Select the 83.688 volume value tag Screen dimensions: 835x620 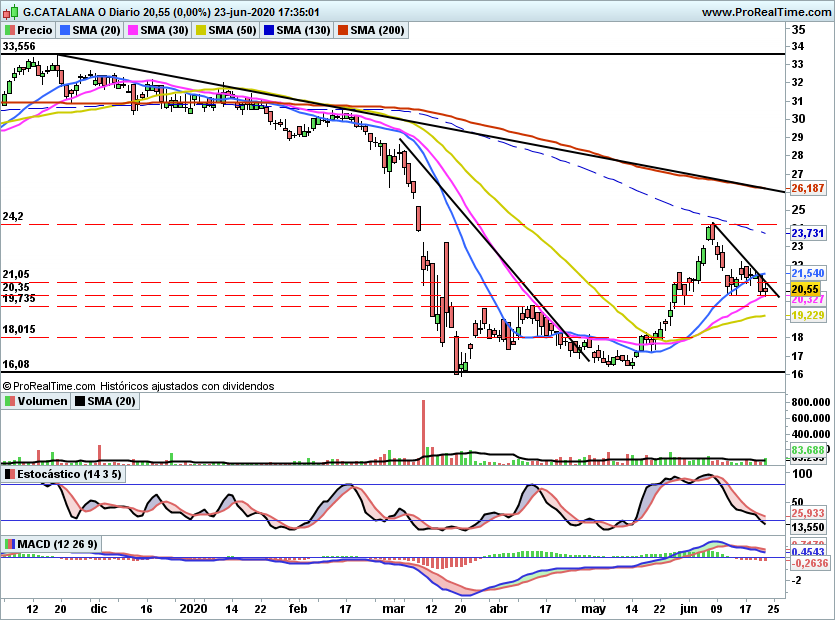[807, 450]
